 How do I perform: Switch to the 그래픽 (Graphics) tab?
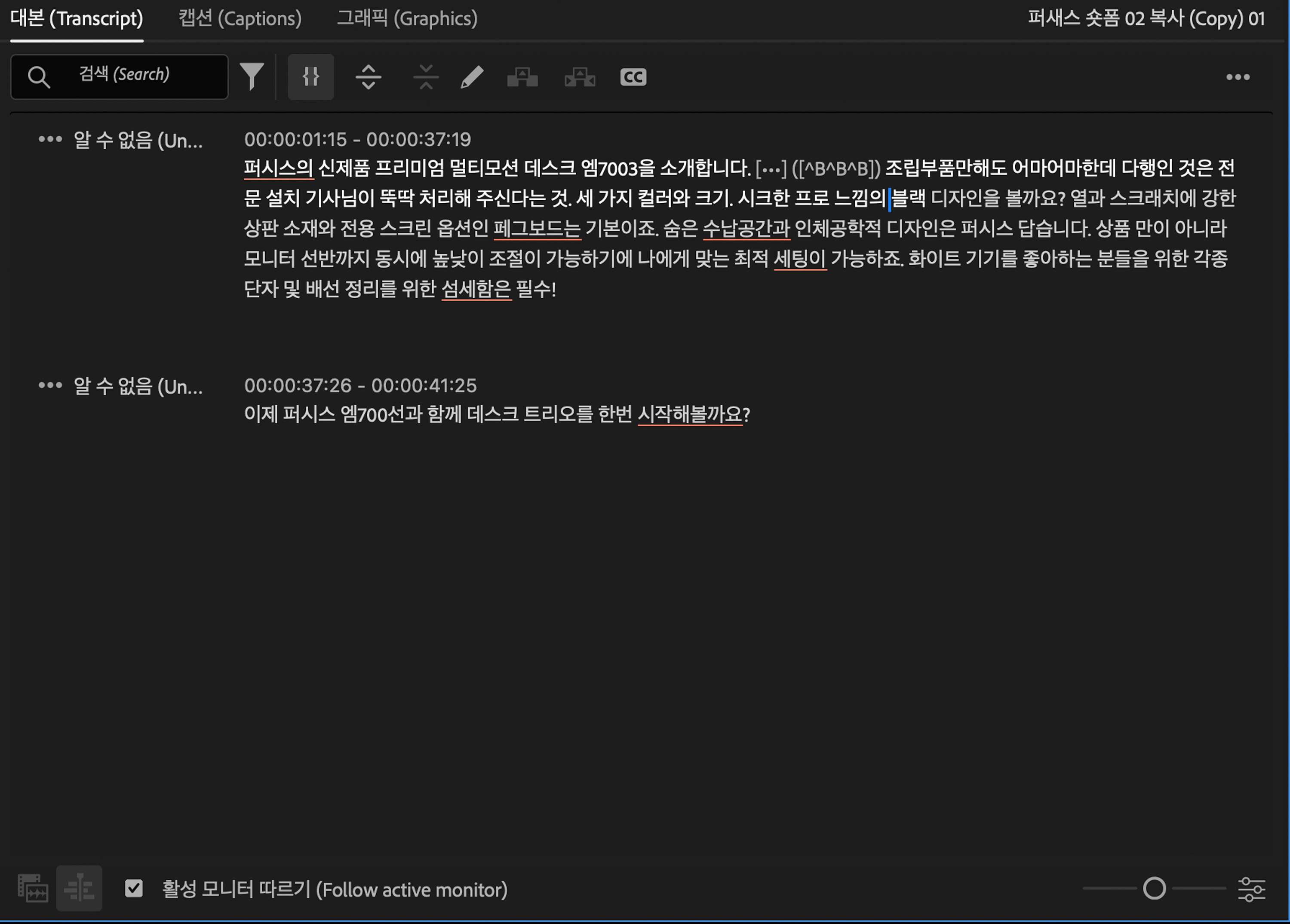(x=407, y=19)
